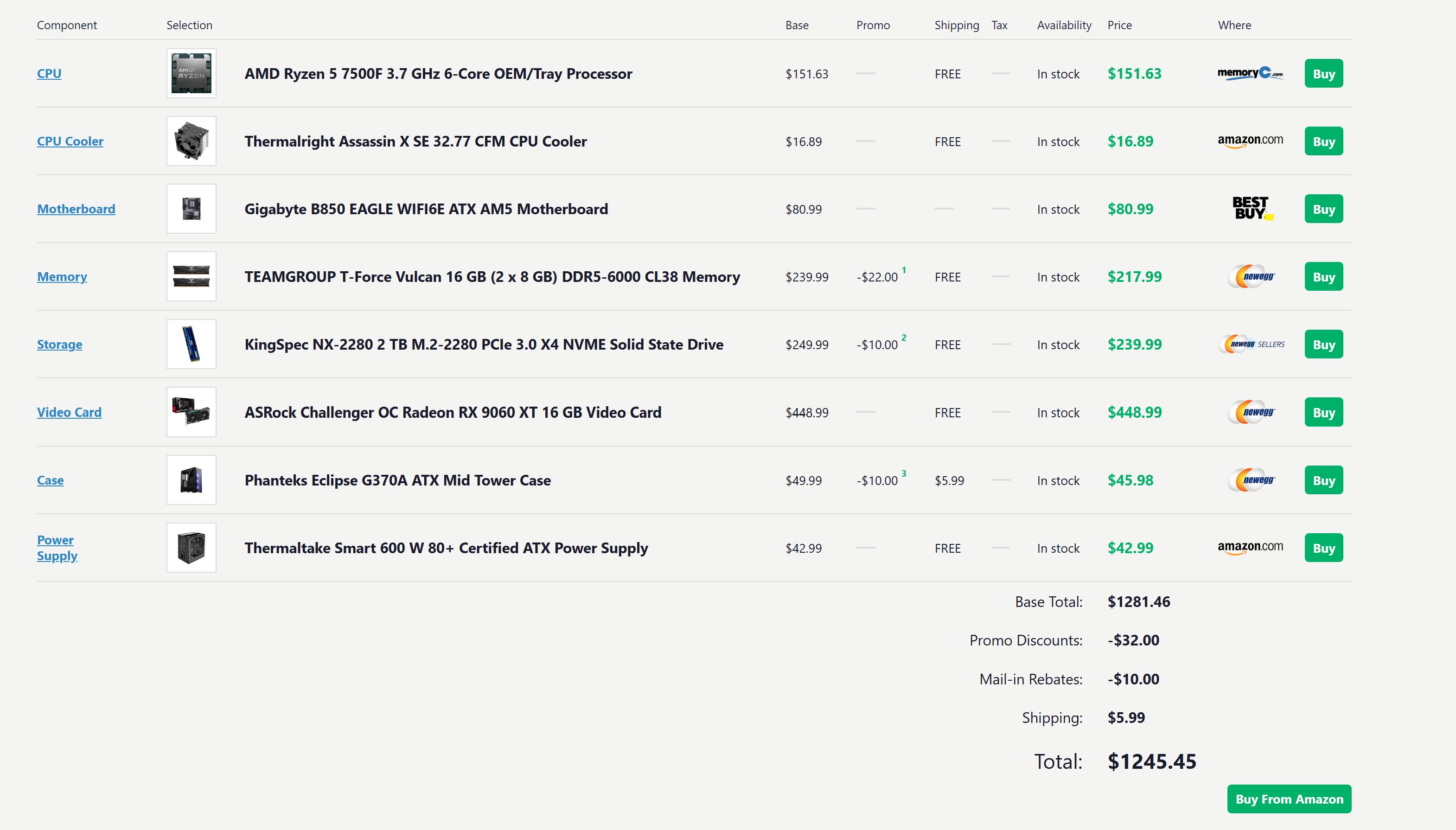The width and height of the screenshot is (1456, 830).
Task: Click the $151.63 green CPU price
Action: (1135, 74)
